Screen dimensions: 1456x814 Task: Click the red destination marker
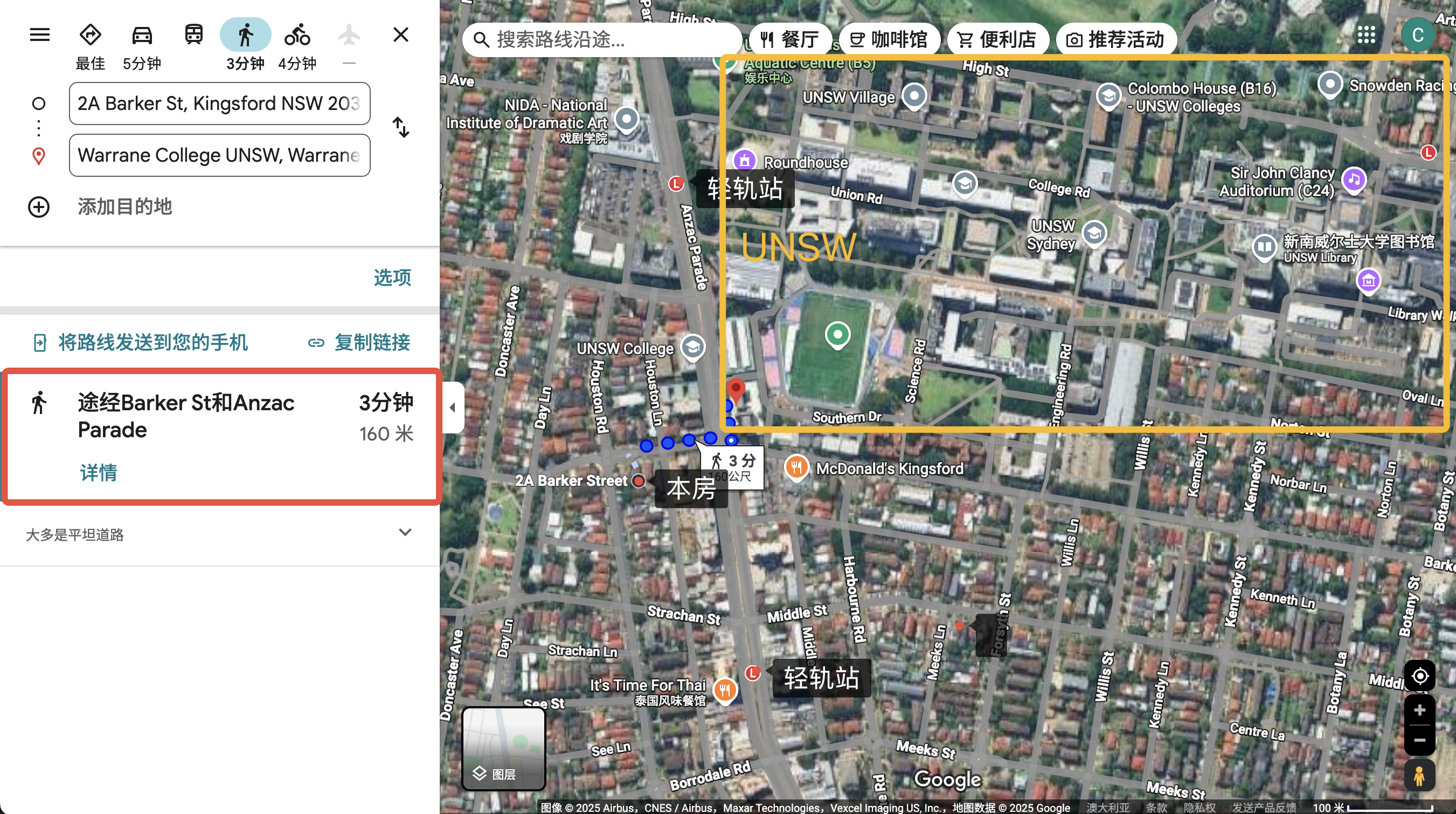(x=736, y=390)
